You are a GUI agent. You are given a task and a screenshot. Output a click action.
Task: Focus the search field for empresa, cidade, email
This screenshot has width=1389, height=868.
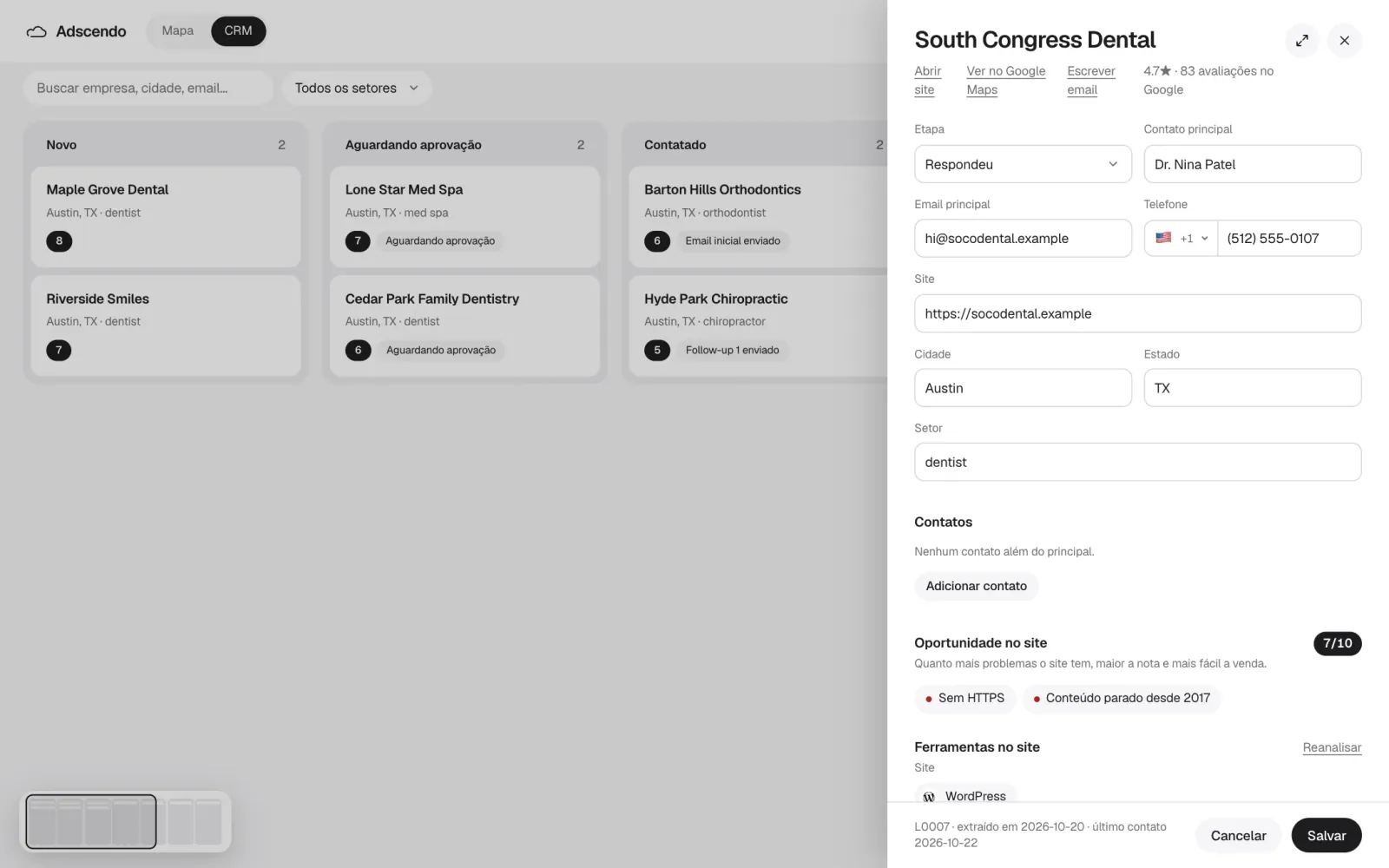(x=148, y=88)
